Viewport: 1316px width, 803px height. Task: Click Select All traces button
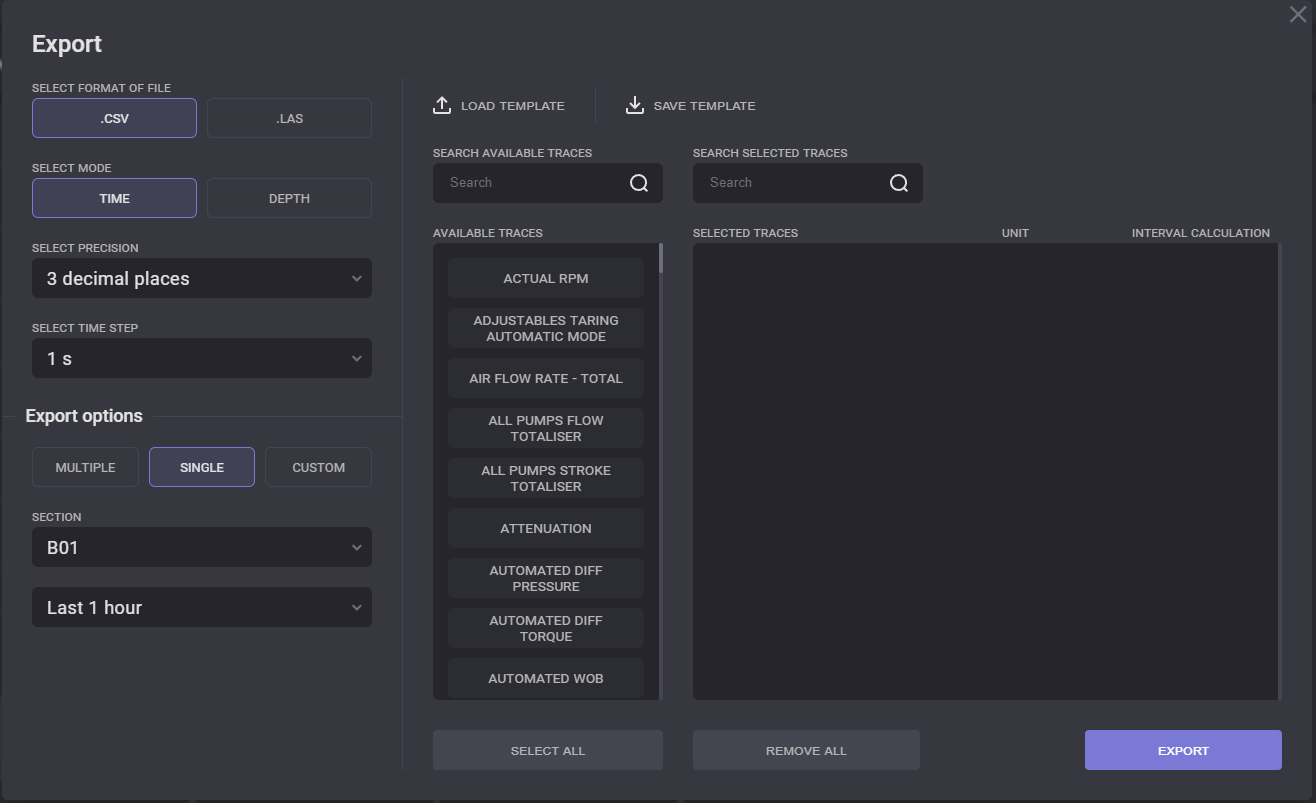click(x=547, y=750)
